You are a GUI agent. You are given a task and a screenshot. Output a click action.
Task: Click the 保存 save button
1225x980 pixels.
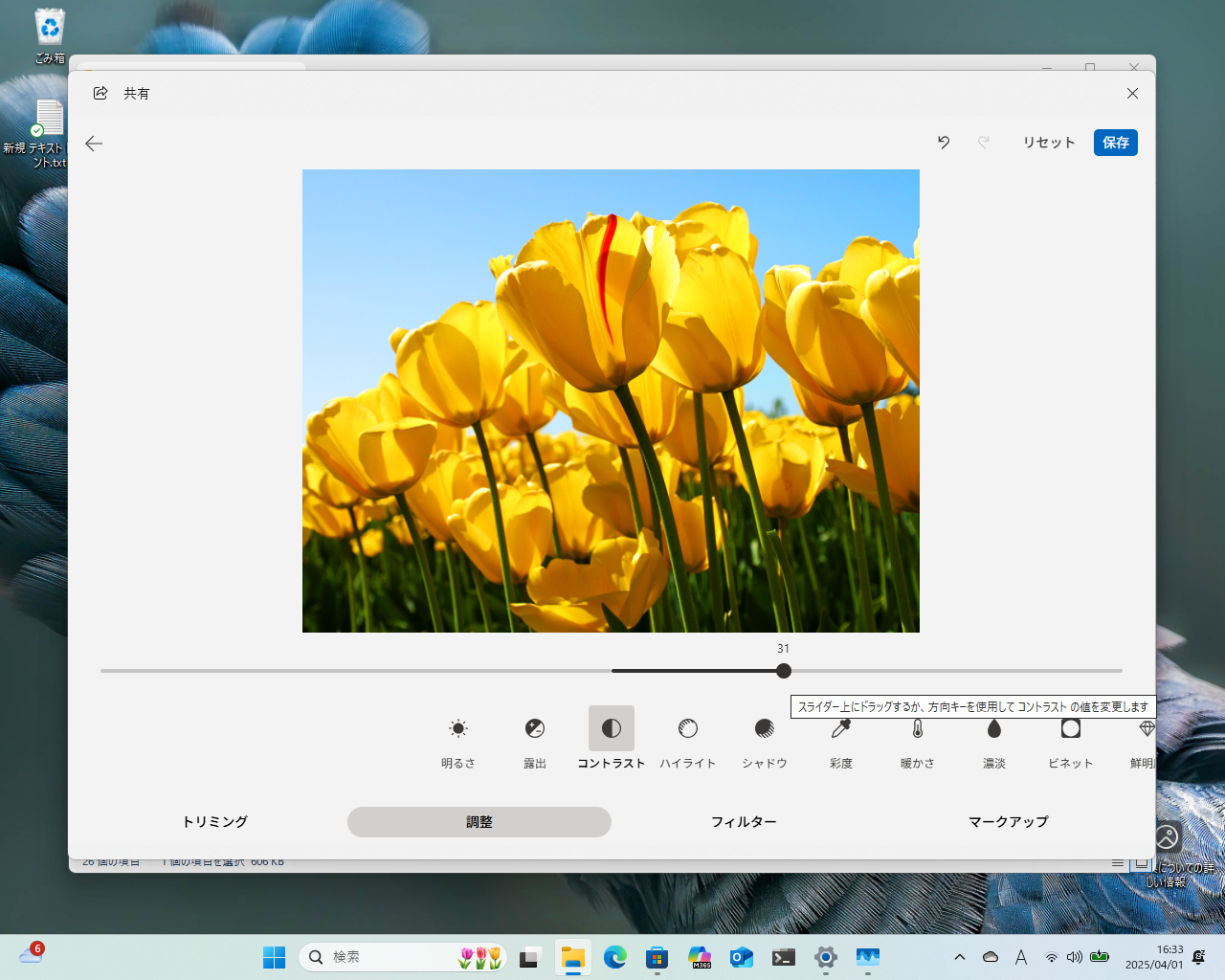coord(1115,143)
